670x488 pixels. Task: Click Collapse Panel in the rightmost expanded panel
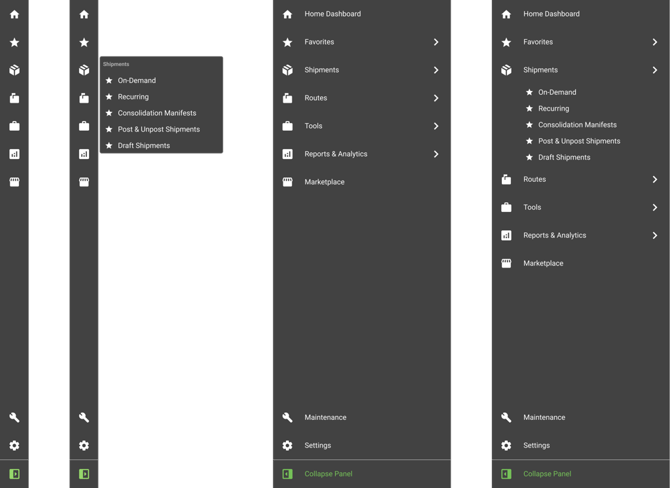(x=547, y=473)
